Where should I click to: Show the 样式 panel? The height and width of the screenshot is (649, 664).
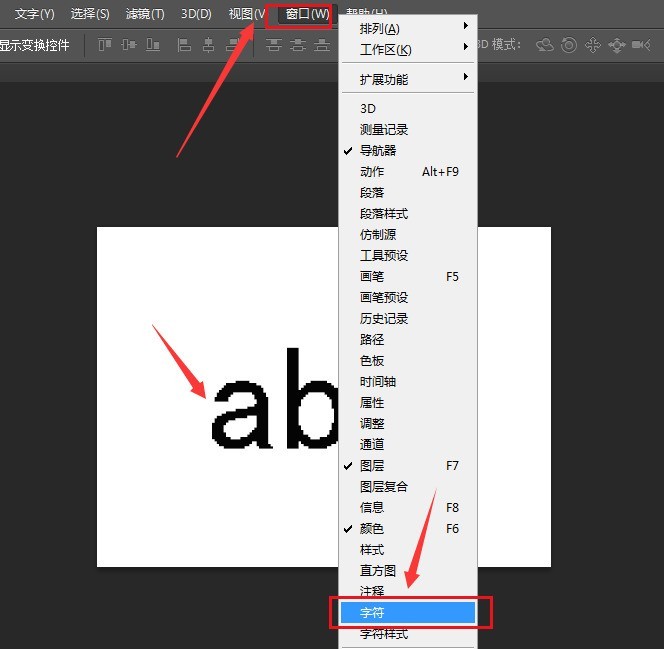pyautogui.click(x=408, y=550)
